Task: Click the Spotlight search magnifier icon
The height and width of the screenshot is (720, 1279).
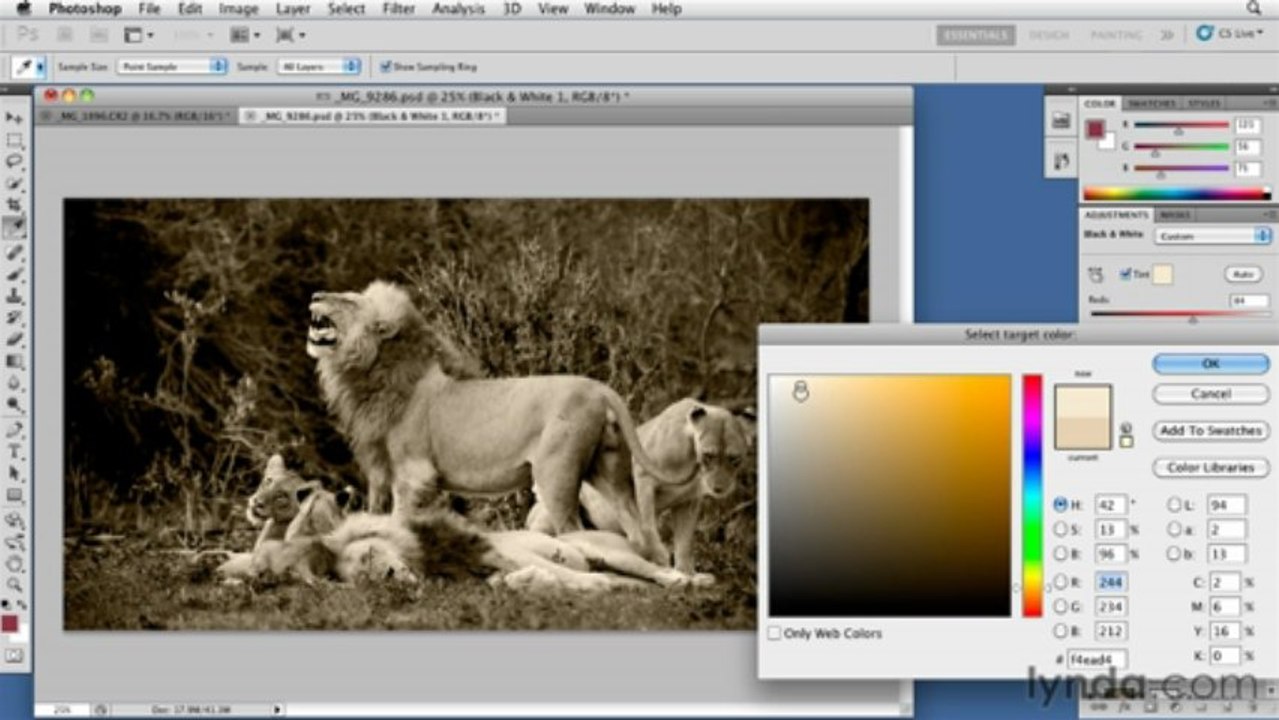Action: pos(1253,9)
